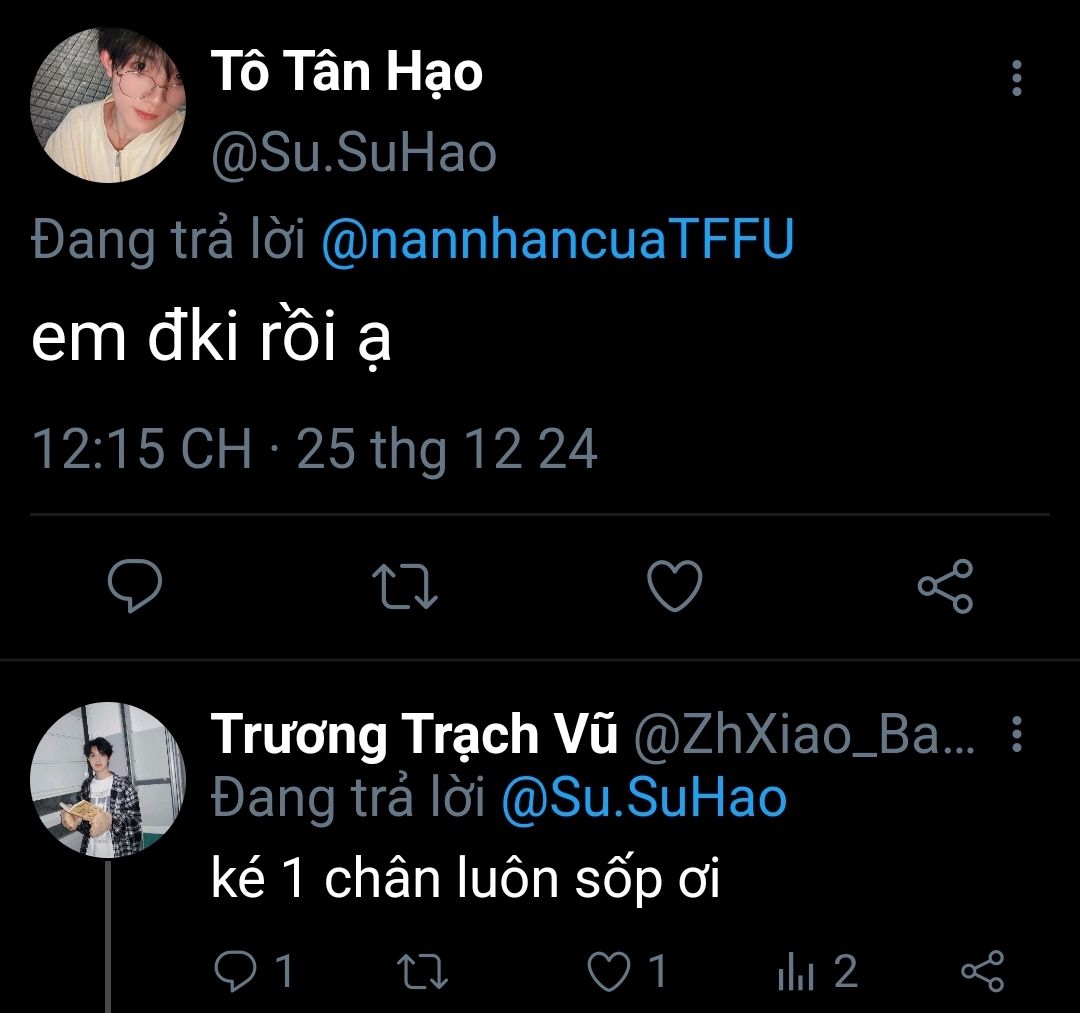This screenshot has width=1080, height=1013.
Task: Open Tô Tân Hạo's profile picture
Action: click(109, 105)
